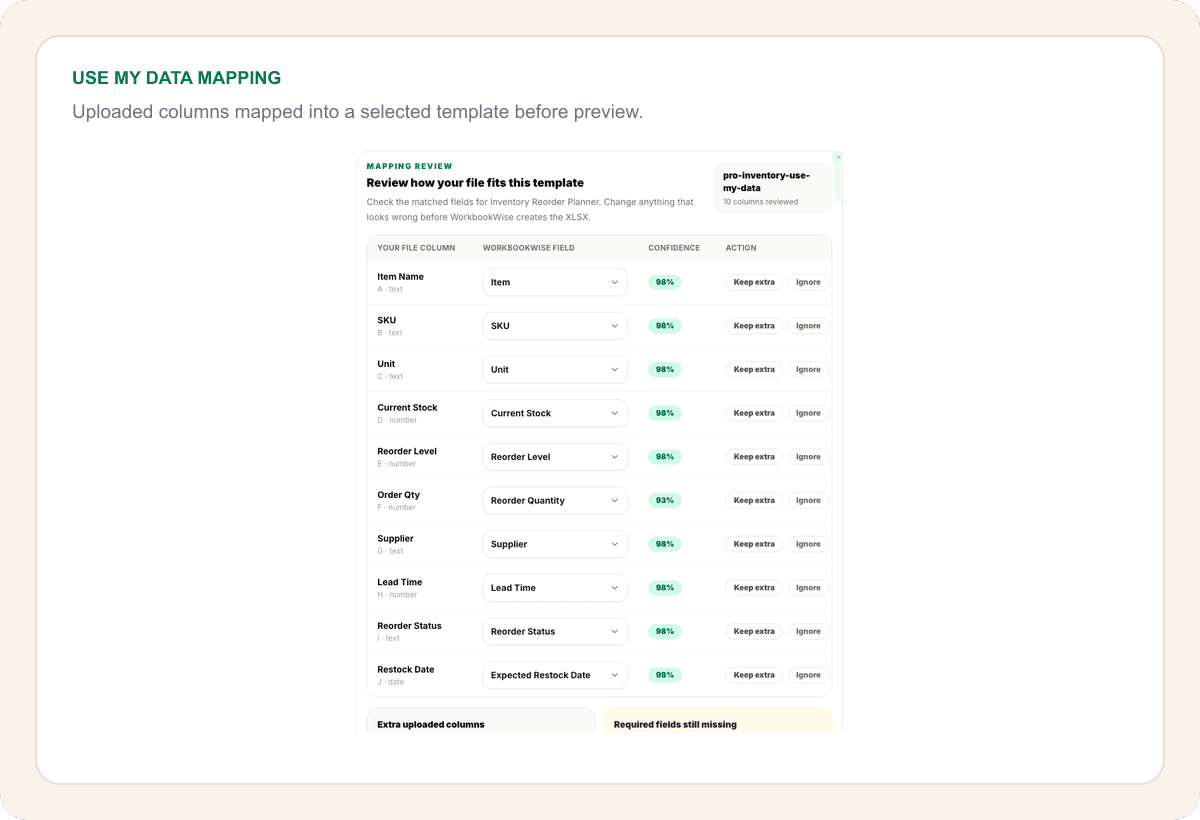Click the 'WORKBOOKWISE FIELD' header
This screenshot has height=820, width=1200.
[x=528, y=248]
